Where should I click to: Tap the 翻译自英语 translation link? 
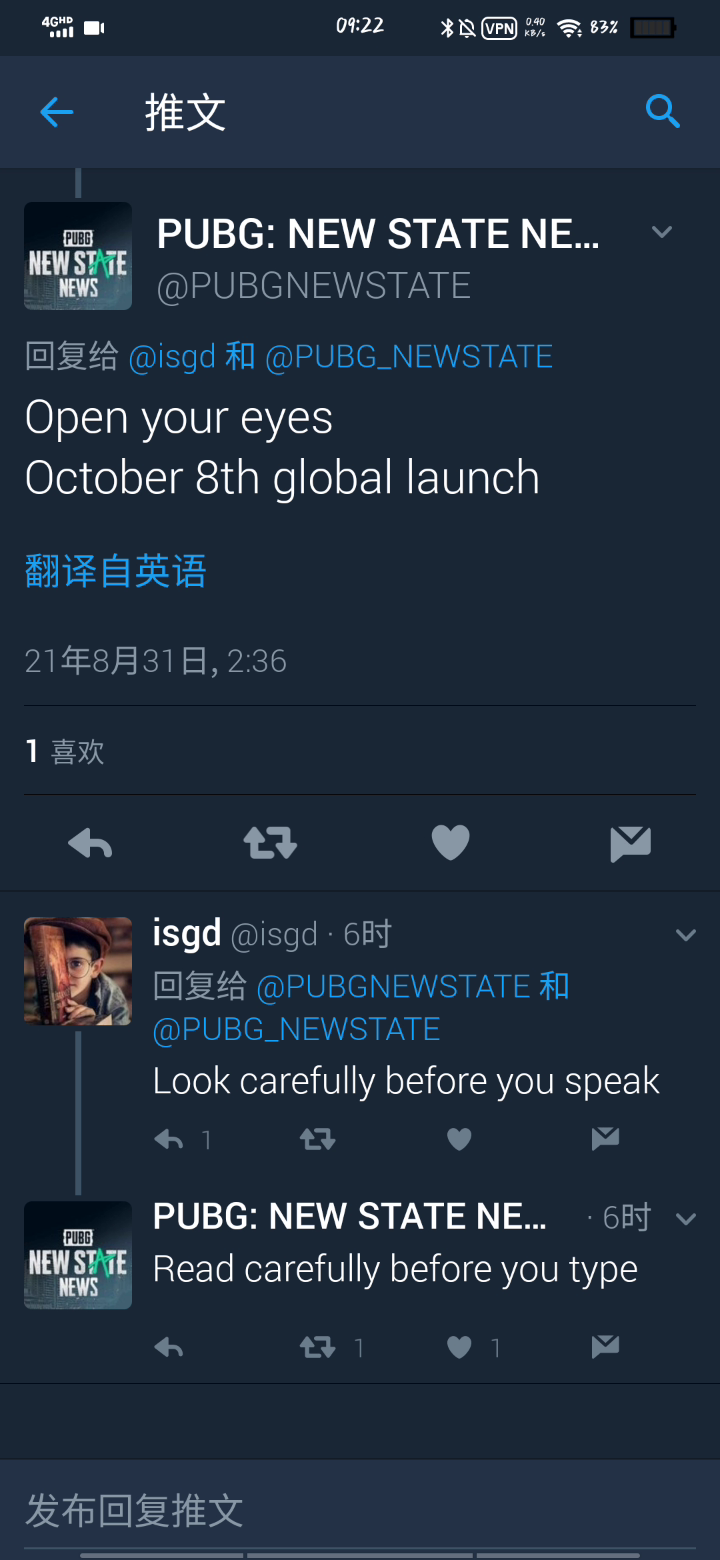115,572
